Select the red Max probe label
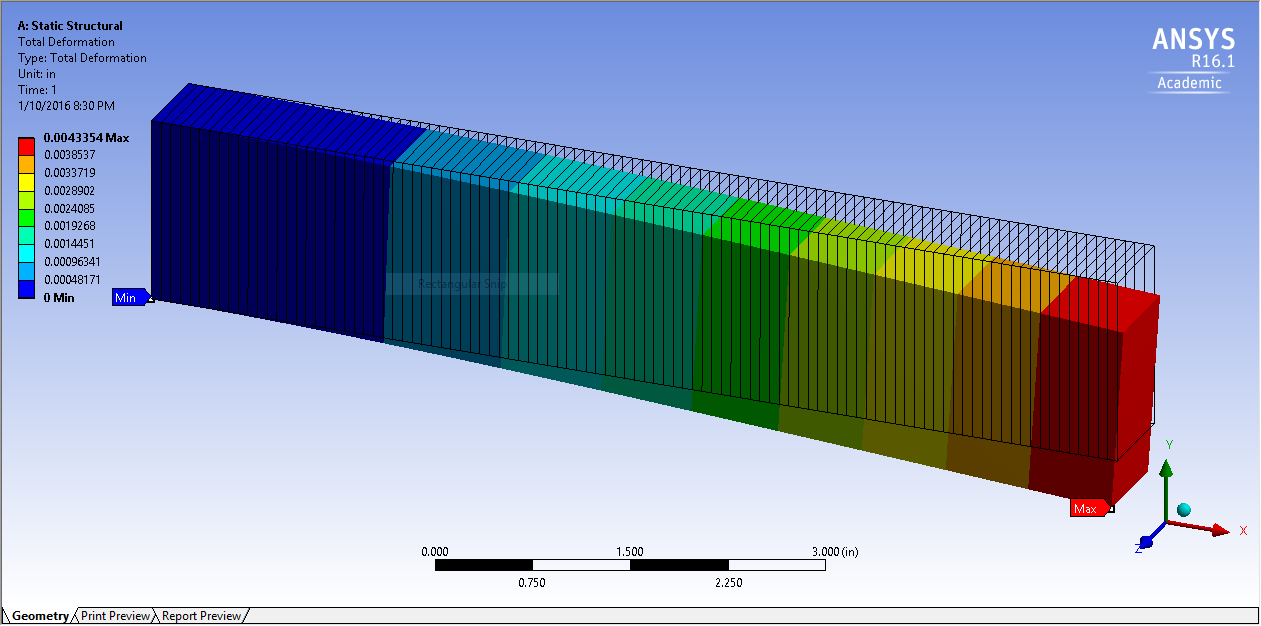This screenshot has width=1261, height=626. click(1086, 508)
